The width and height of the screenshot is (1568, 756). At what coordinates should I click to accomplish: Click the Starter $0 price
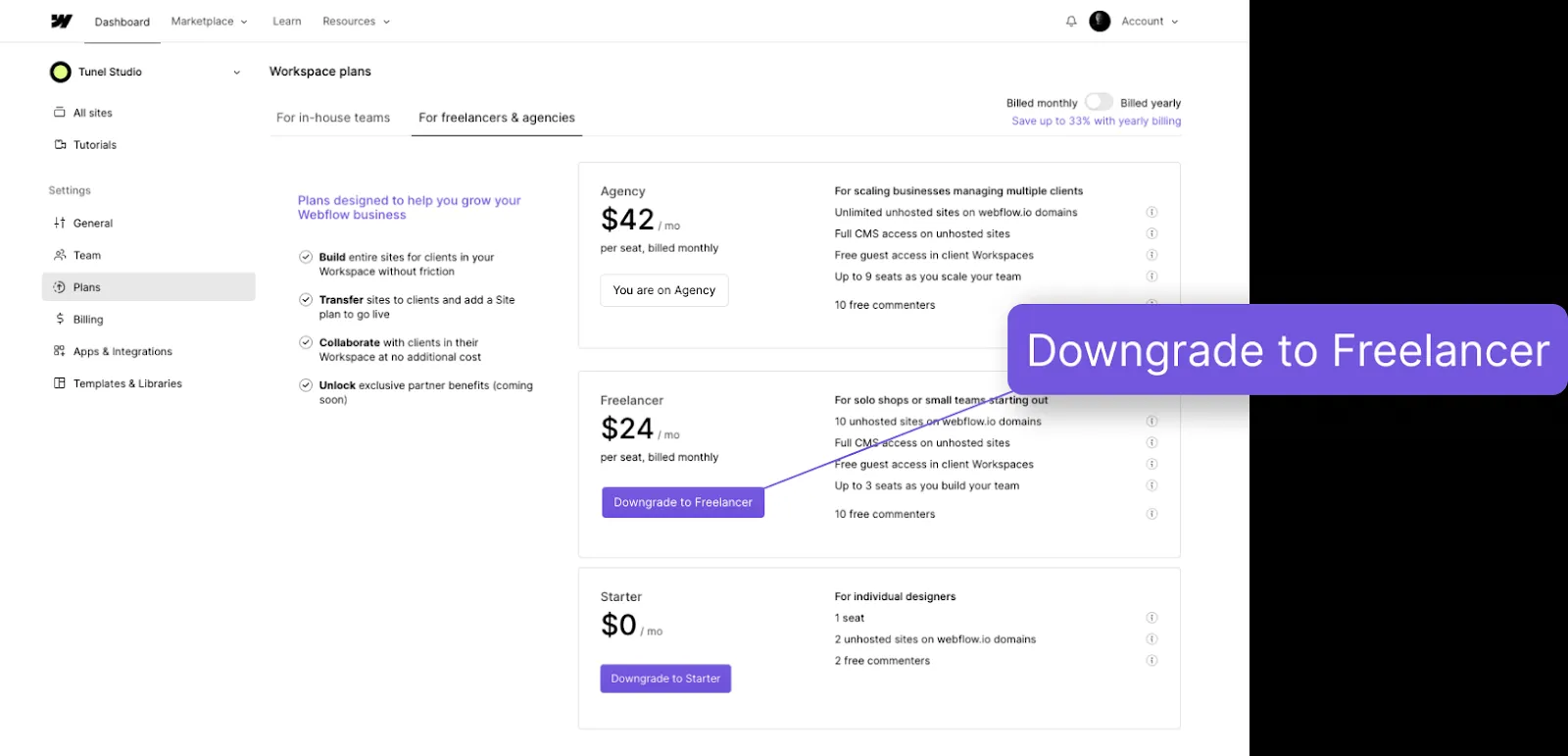pos(618,625)
